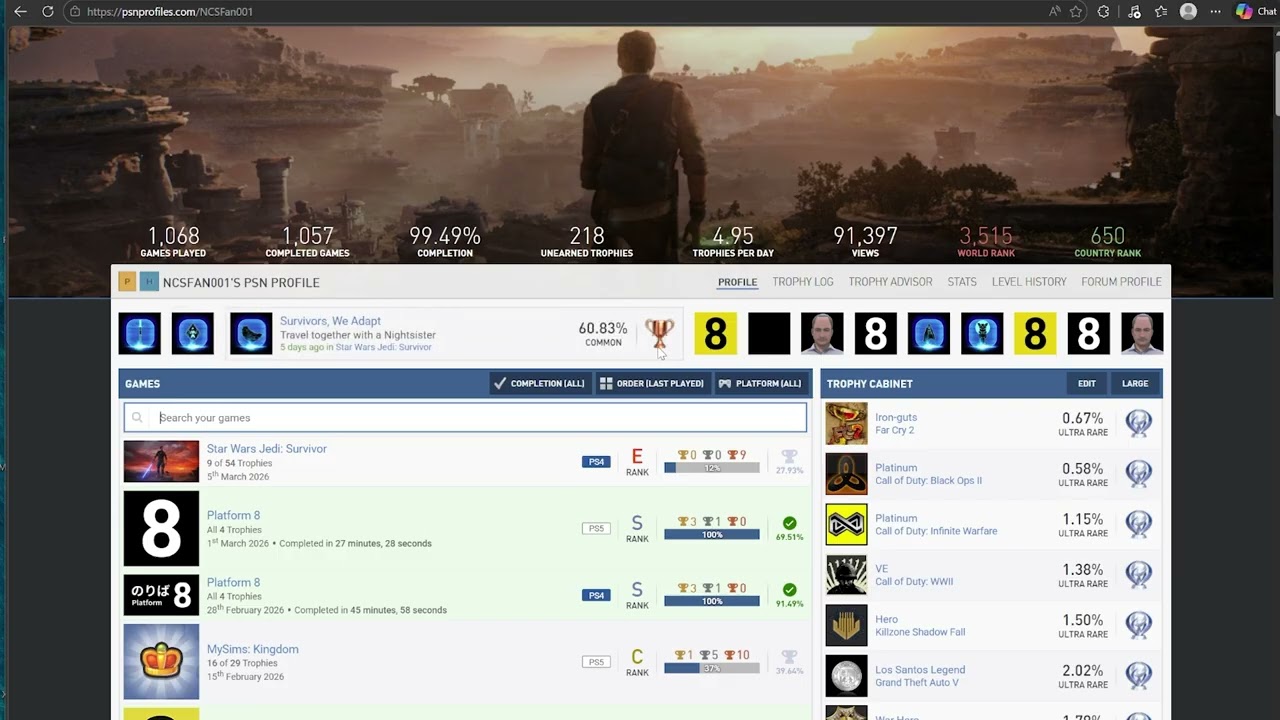Click the Search your games field
Image resolution: width=1280 pixels, height=720 pixels.
pos(465,418)
